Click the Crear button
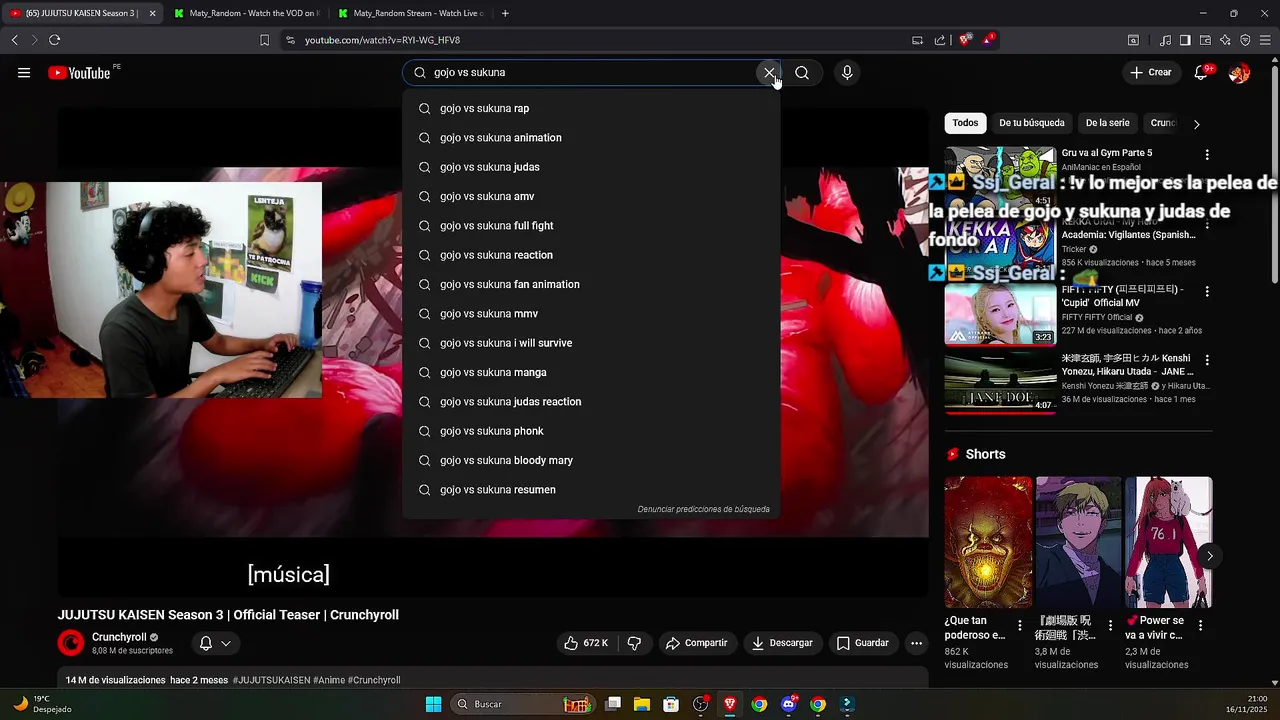This screenshot has width=1280, height=720. 1151,72
